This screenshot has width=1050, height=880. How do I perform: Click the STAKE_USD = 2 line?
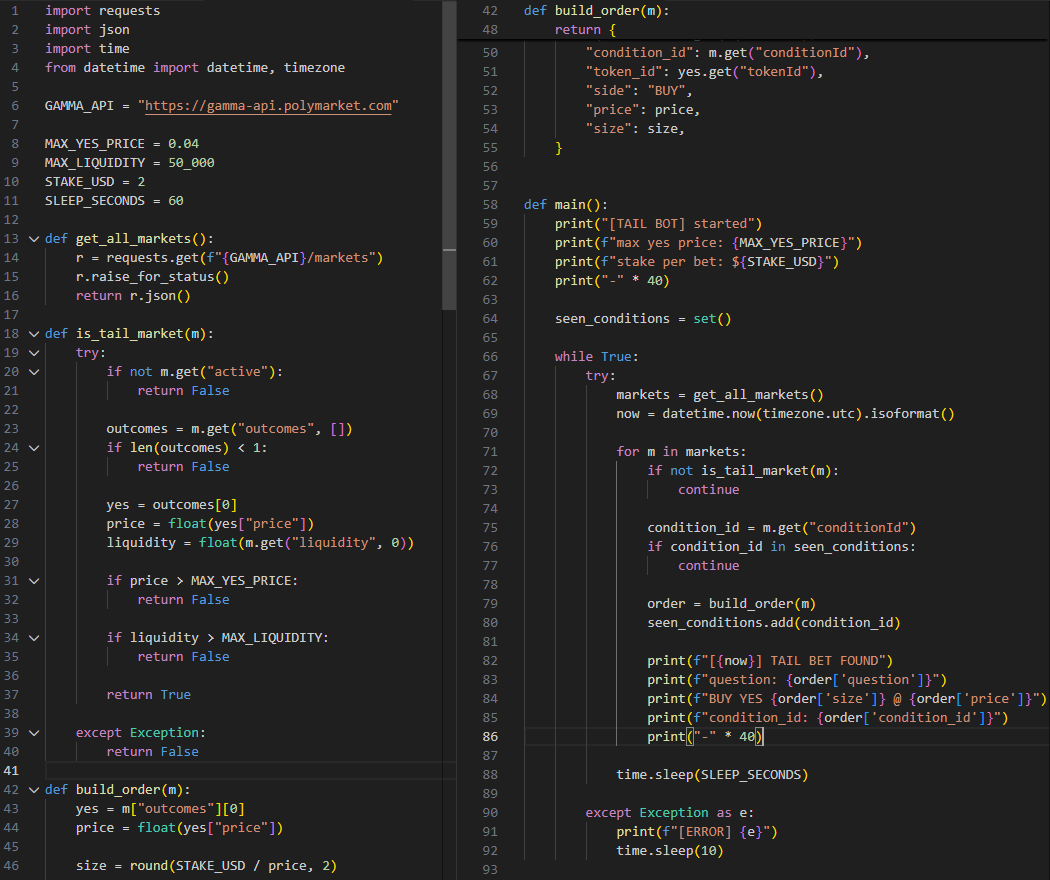click(94, 181)
